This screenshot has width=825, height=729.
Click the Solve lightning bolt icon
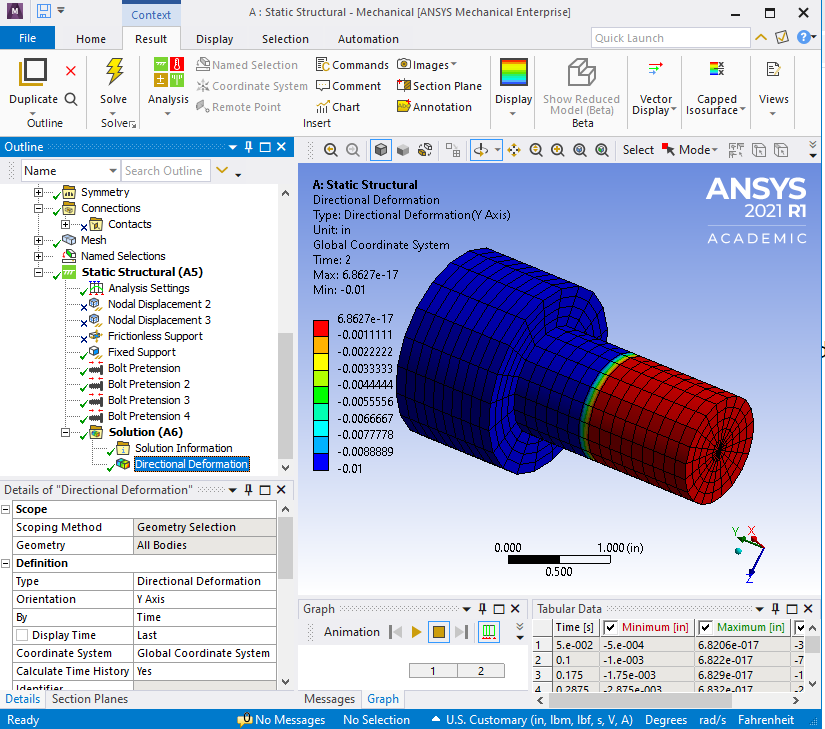(x=114, y=73)
